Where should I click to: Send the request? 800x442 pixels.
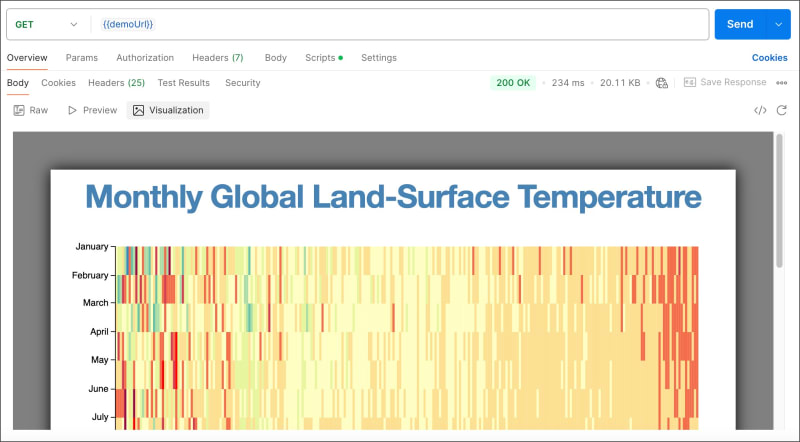click(x=740, y=24)
